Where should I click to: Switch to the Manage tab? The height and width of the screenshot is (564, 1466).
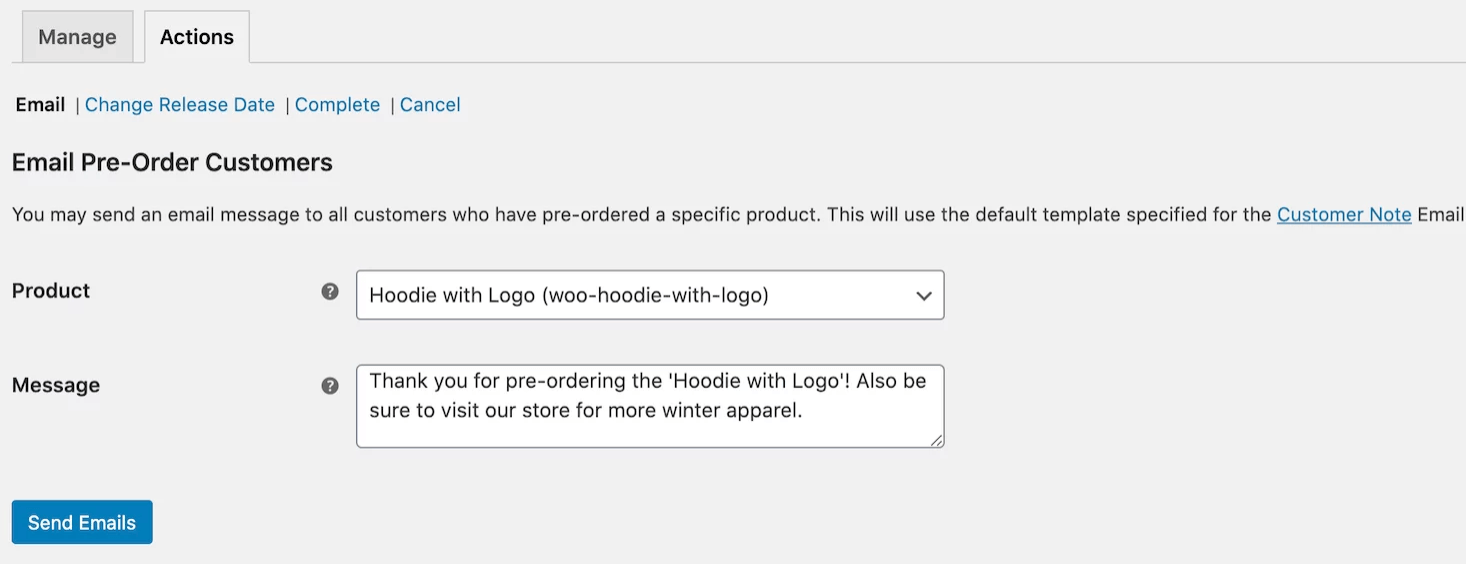(77, 37)
